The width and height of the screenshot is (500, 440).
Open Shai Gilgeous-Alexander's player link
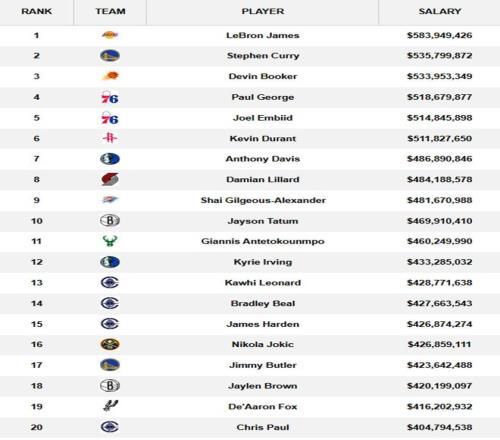[x=263, y=200]
